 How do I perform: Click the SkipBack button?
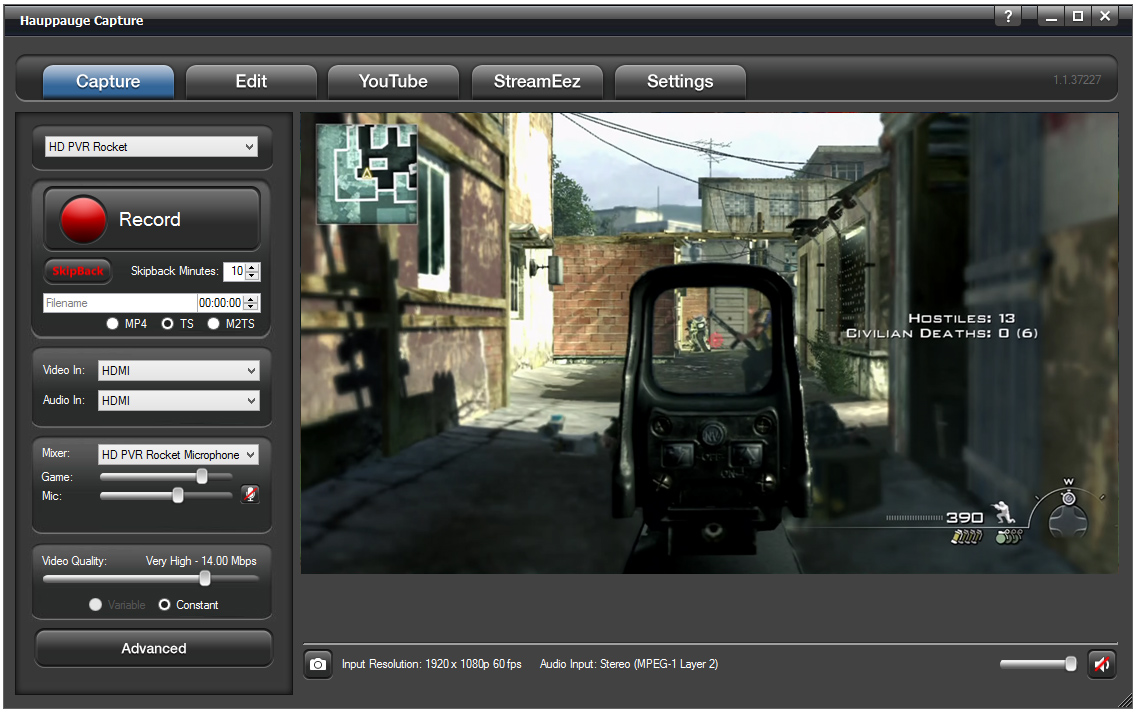[78, 271]
